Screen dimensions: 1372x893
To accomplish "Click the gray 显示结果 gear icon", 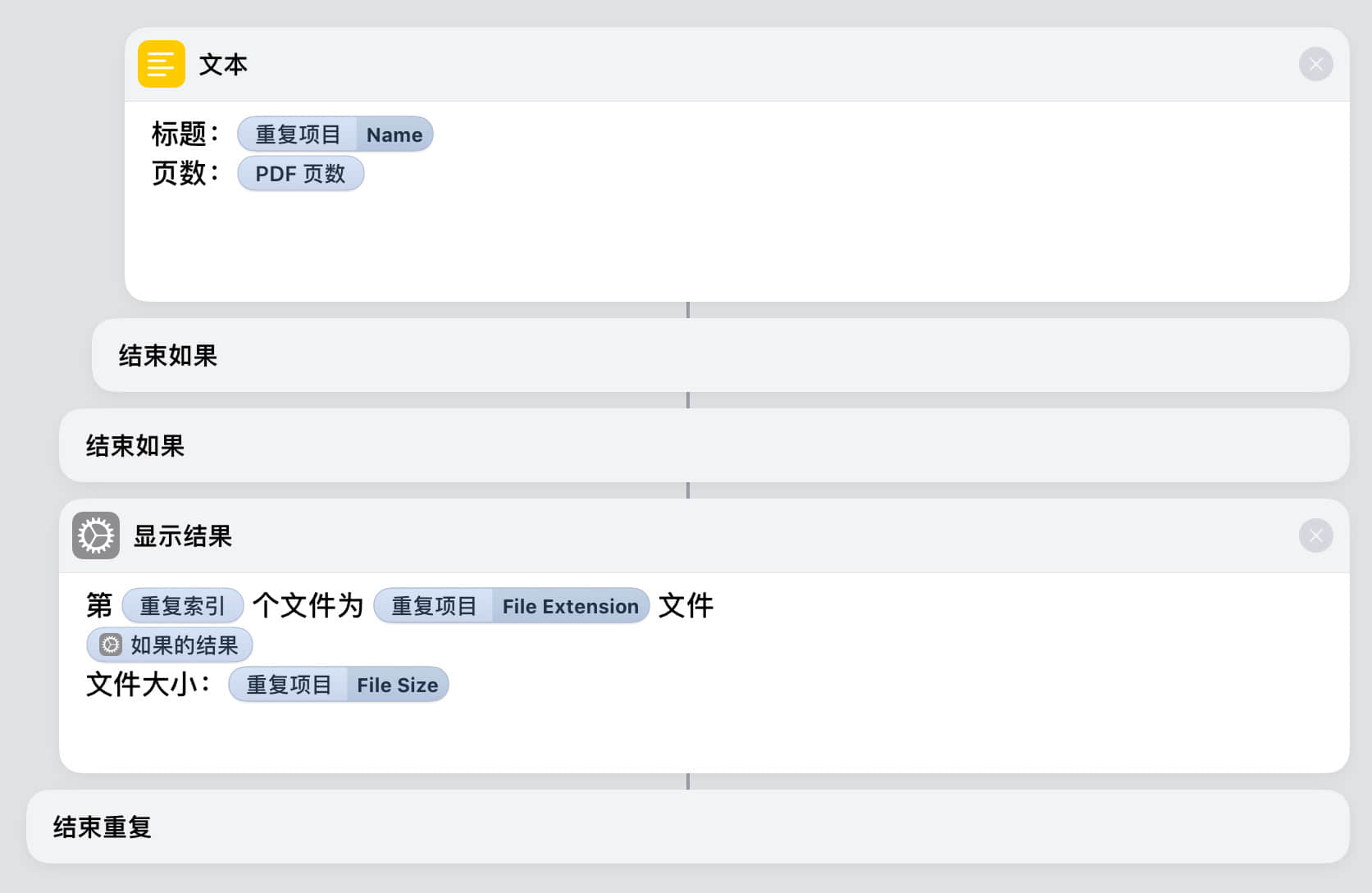I will (x=96, y=535).
